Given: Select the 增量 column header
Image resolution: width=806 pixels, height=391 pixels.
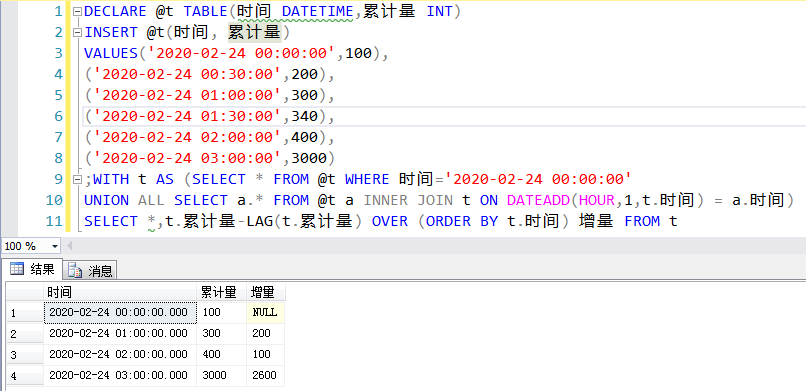Looking at the screenshot, I should (x=266, y=292).
